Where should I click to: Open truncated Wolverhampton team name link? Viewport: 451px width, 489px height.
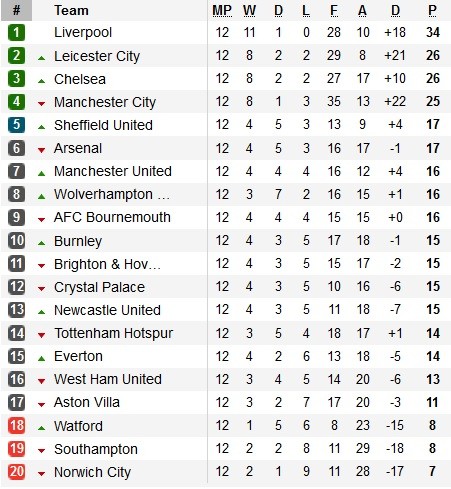click(x=112, y=194)
